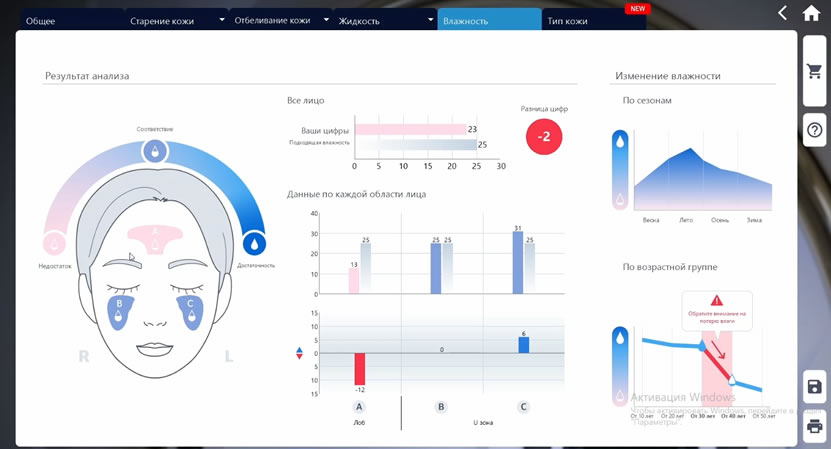Expand the Отбеливание кожи dropdown arrow

click(x=327, y=20)
